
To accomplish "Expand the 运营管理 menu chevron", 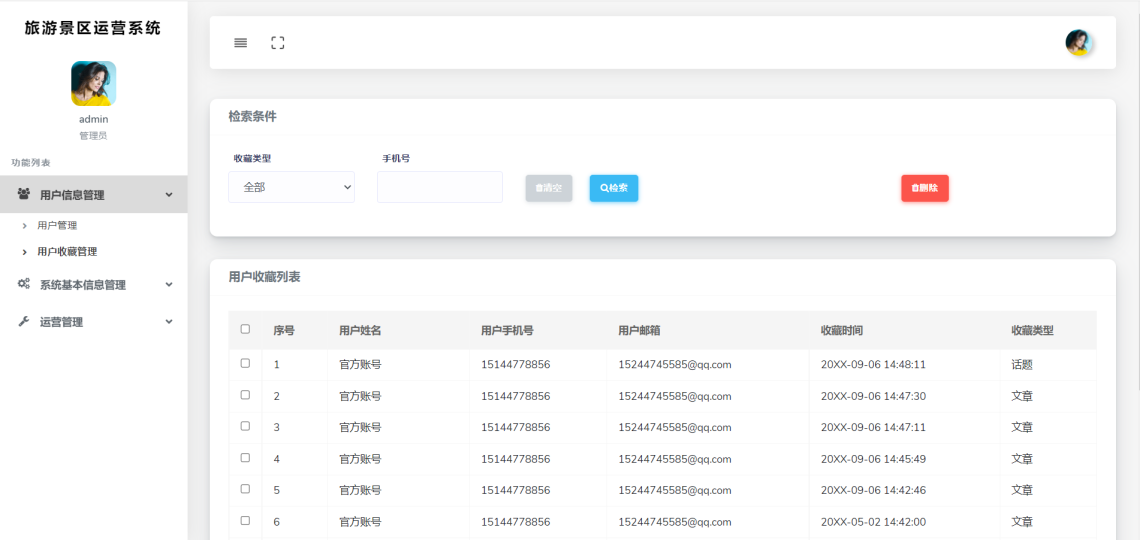I will tap(169, 322).
